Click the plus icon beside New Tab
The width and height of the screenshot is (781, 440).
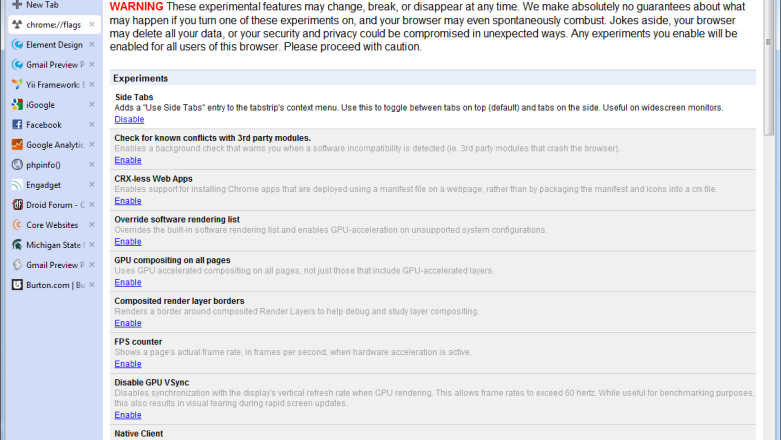[17, 4]
